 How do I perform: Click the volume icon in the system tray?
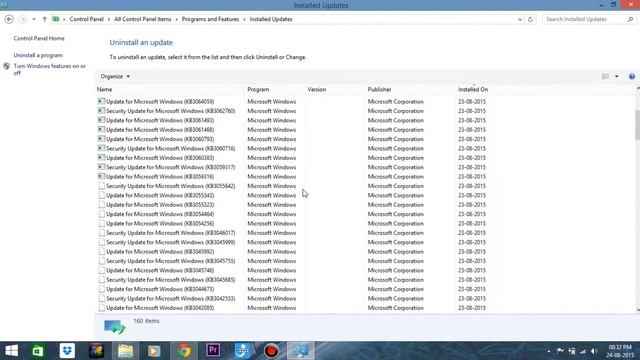(594, 351)
